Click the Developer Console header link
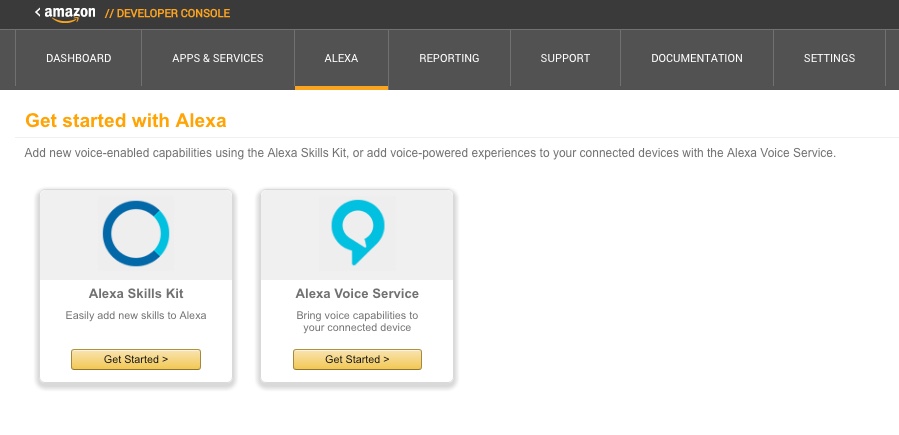The image size is (899, 435). [167, 13]
